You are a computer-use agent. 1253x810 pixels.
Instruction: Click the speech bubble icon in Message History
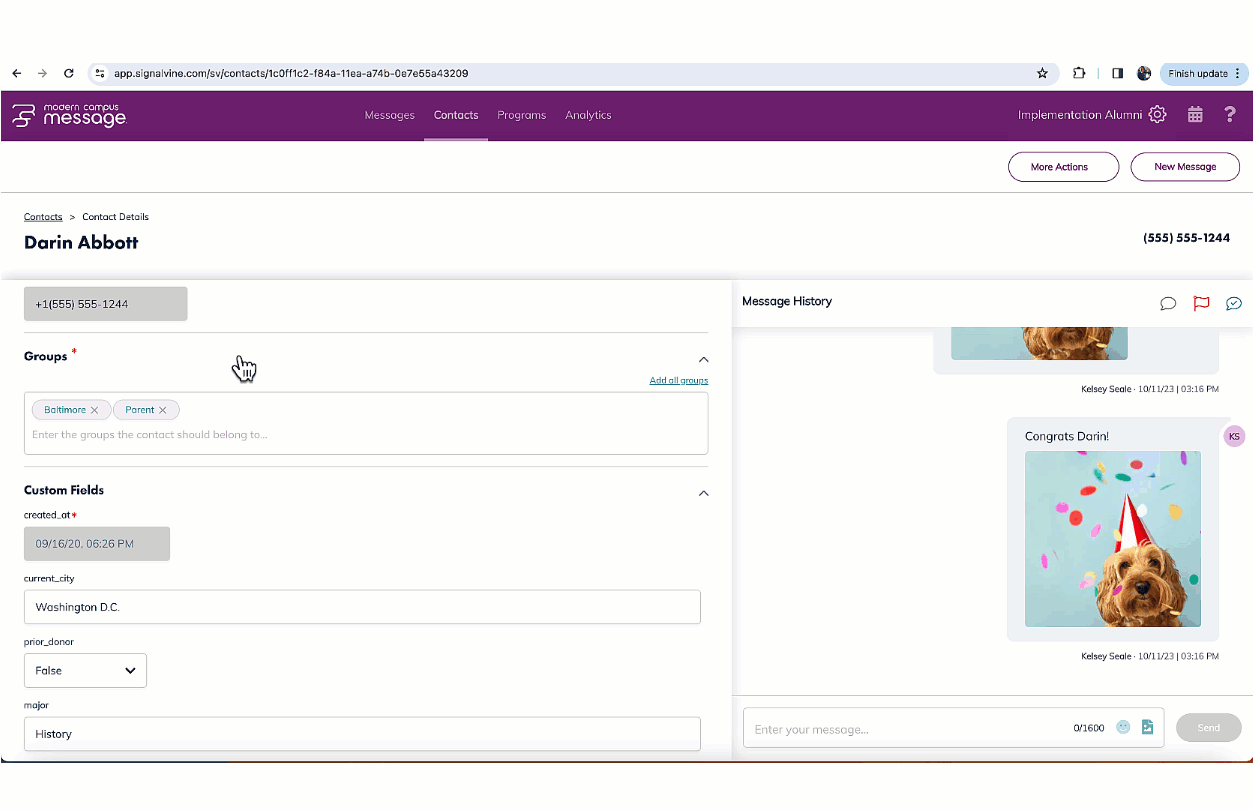click(1167, 303)
